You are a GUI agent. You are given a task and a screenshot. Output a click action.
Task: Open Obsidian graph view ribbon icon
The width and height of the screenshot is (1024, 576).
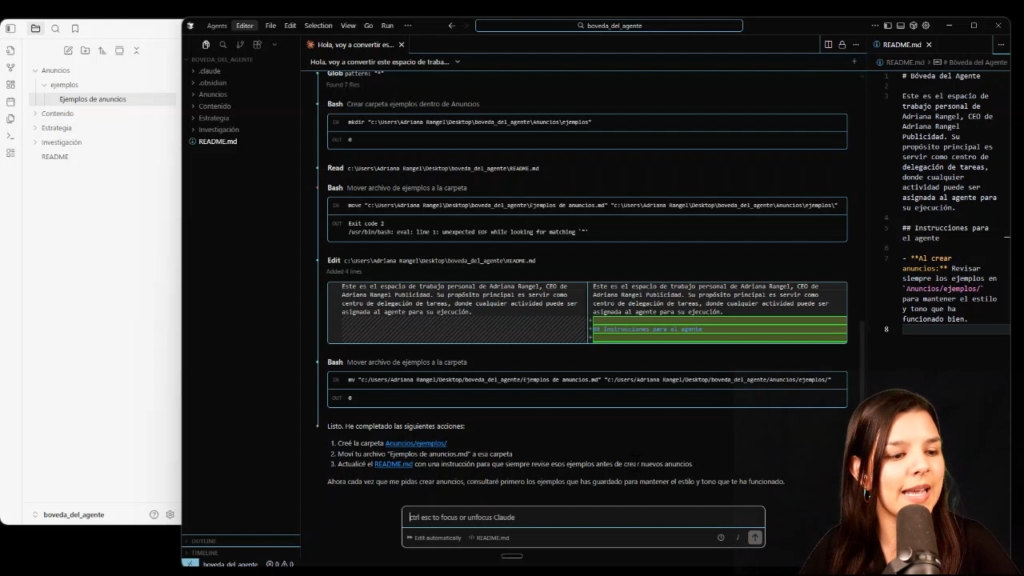point(10,67)
